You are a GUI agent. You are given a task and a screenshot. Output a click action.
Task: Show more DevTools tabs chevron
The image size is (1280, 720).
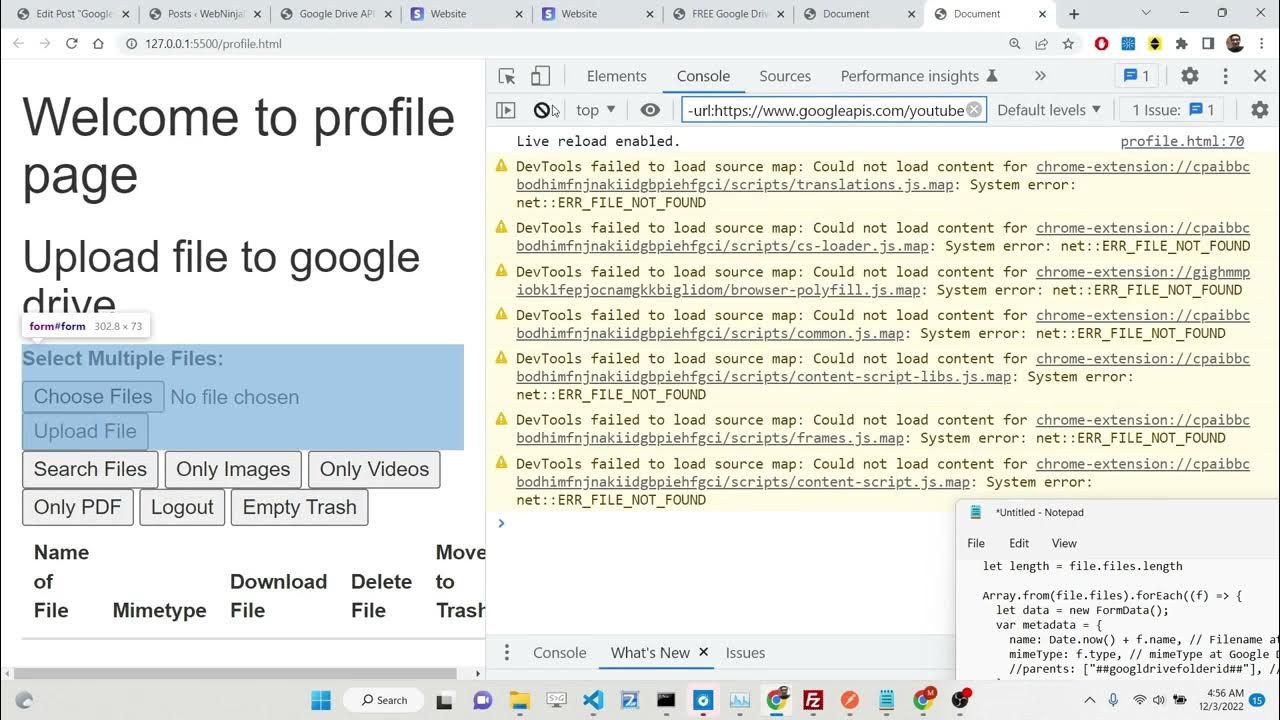[x=1040, y=76]
